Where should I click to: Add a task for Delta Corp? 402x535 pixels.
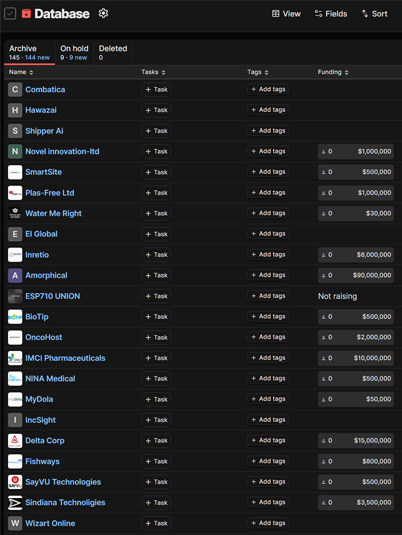[156, 440]
